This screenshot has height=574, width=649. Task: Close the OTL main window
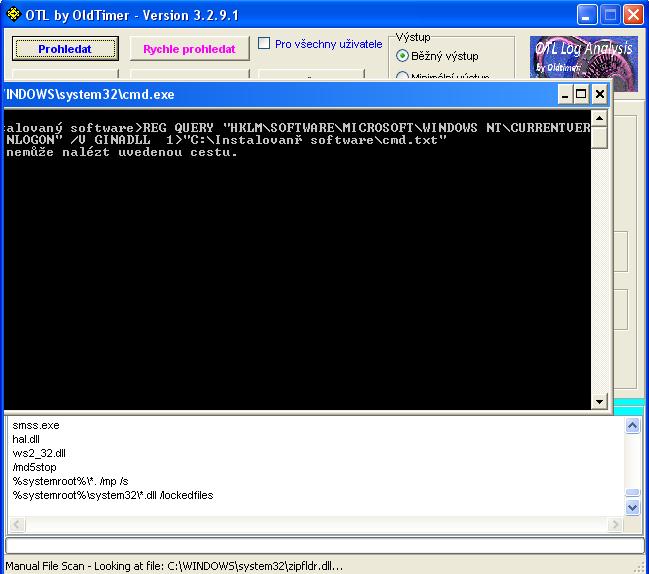pyautogui.click(x=633, y=15)
